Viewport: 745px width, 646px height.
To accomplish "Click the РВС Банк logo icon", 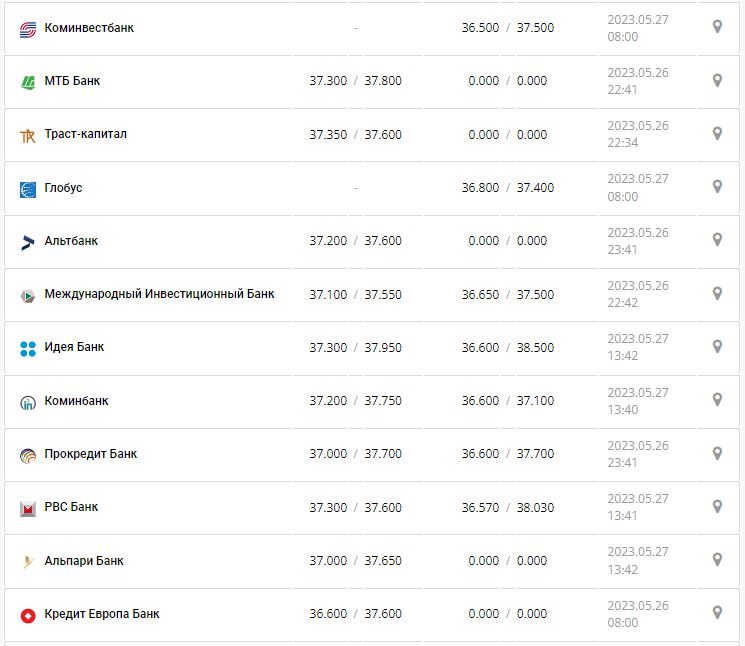I will pyautogui.click(x=28, y=508).
